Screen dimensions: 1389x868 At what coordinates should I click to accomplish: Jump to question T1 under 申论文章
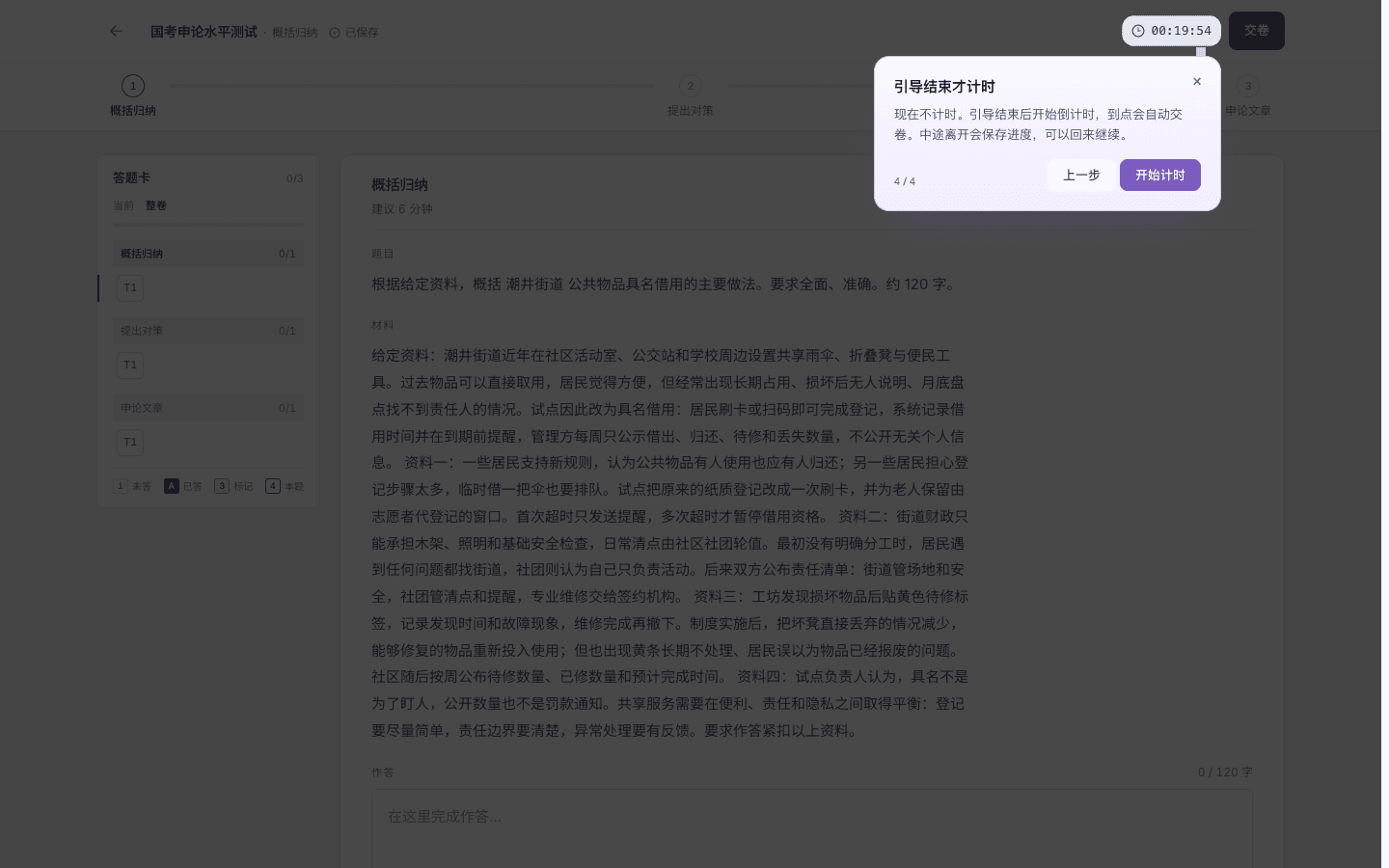(x=130, y=443)
